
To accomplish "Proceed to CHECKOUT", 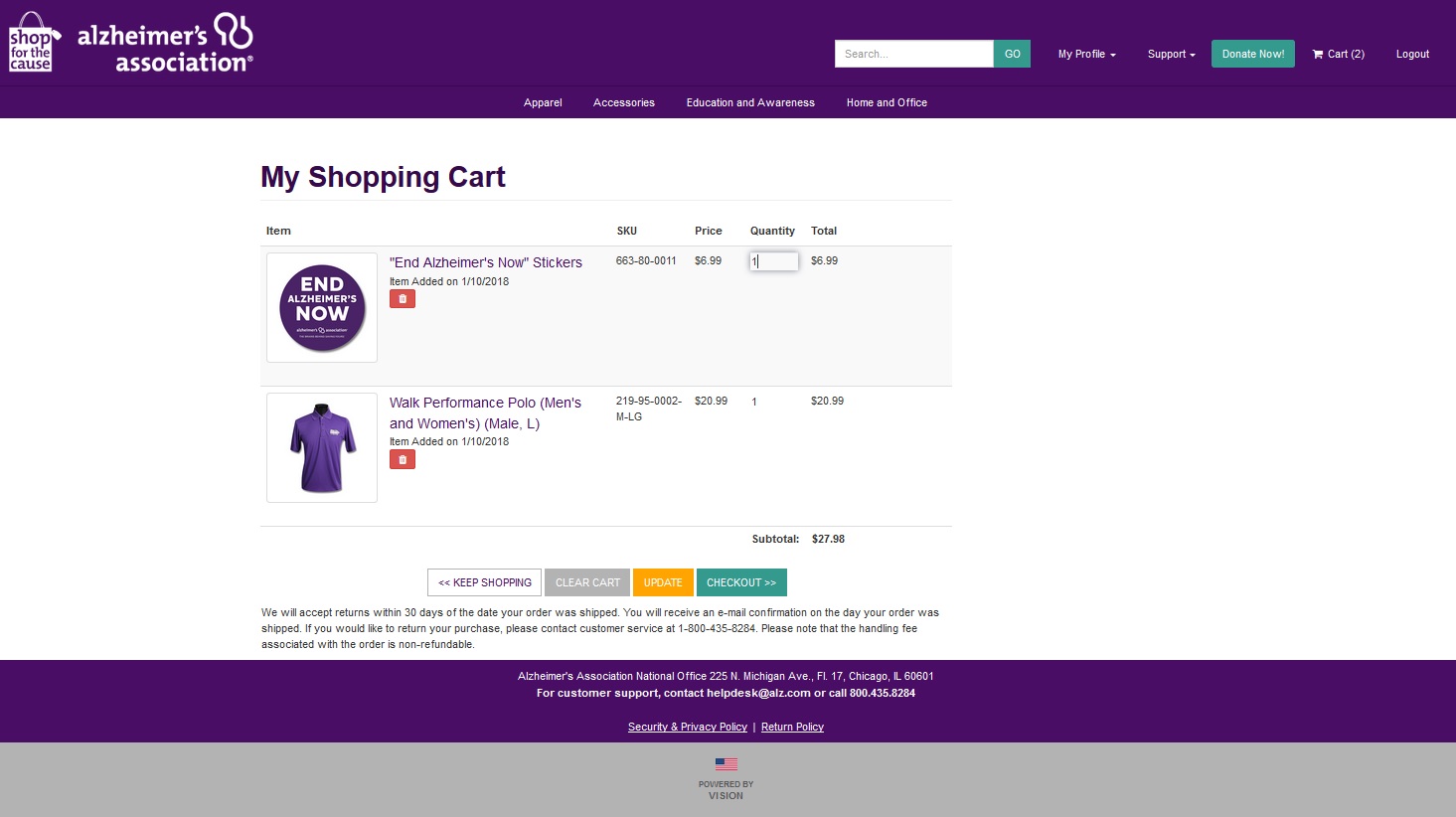I will [x=741, y=582].
